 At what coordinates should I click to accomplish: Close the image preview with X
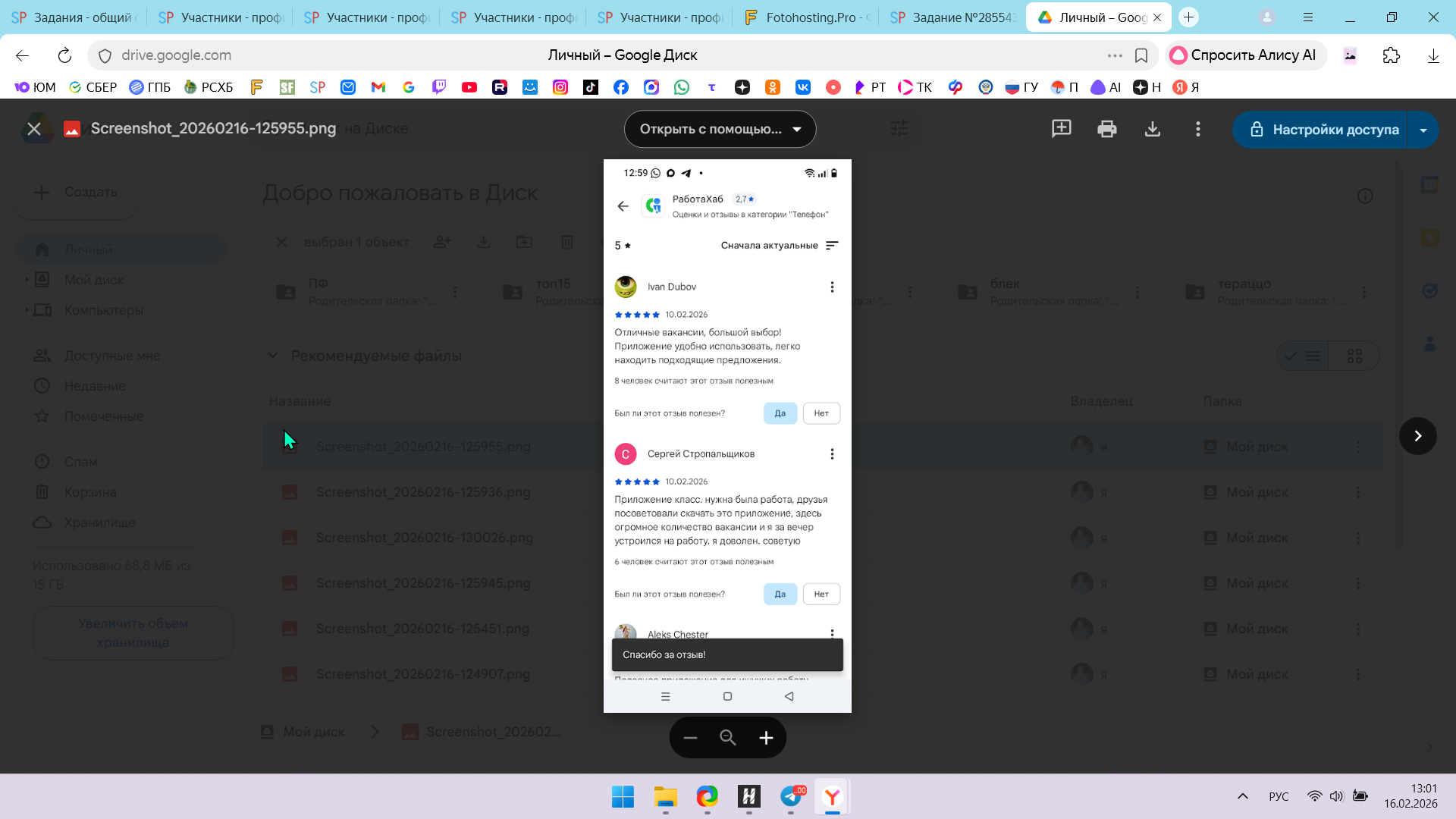(34, 129)
